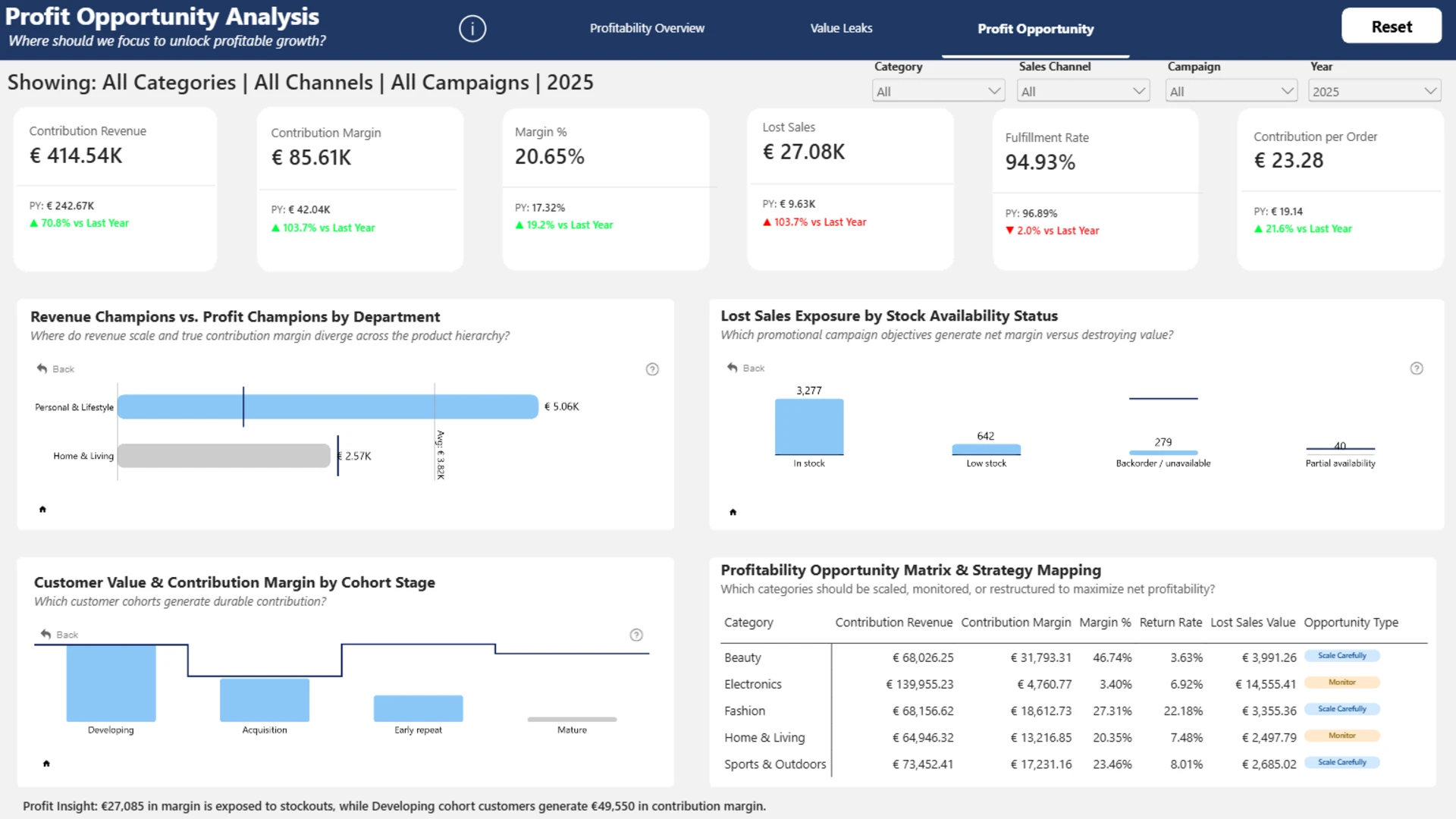Viewport: 1456px width, 819px height.
Task: Open the info icon in header
Action: pyautogui.click(x=472, y=29)
